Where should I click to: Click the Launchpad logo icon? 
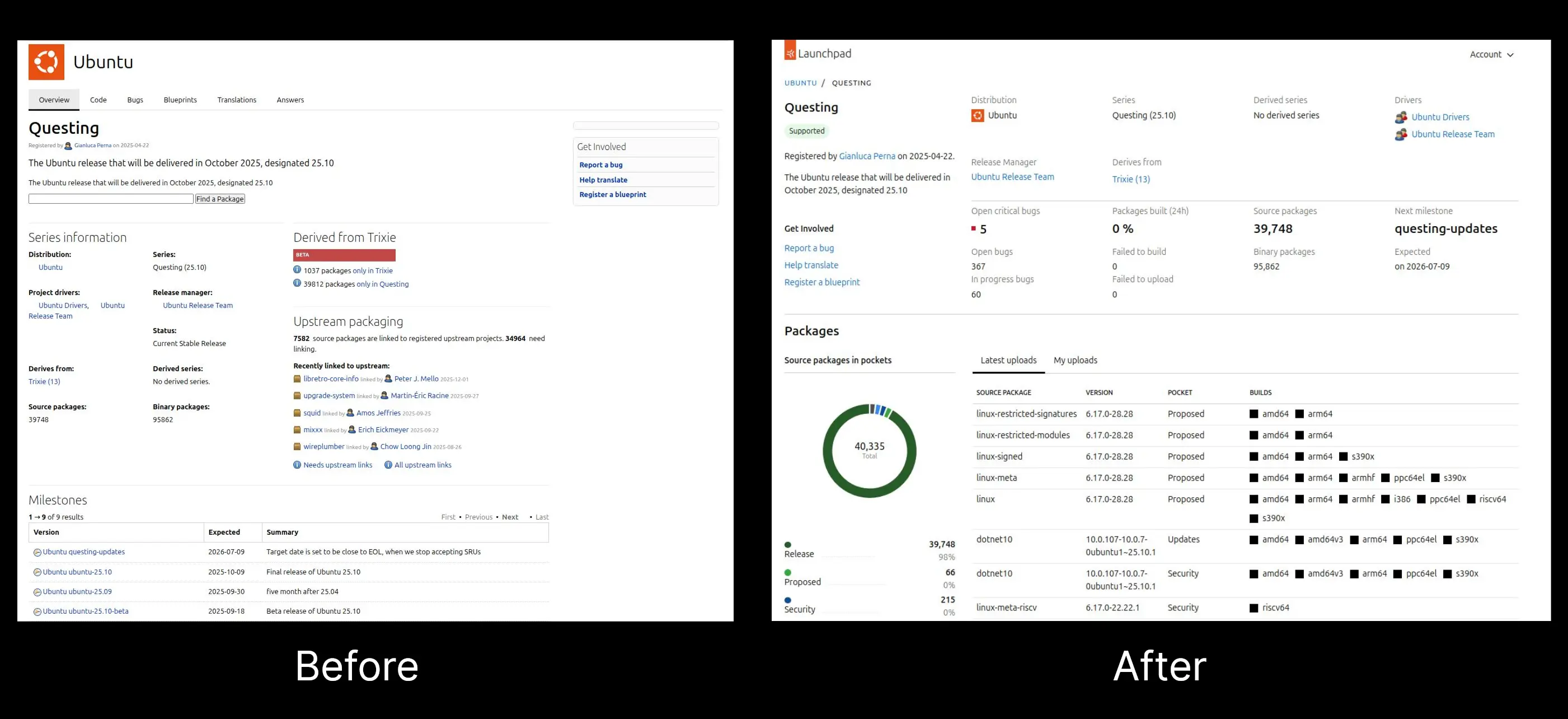789,53
